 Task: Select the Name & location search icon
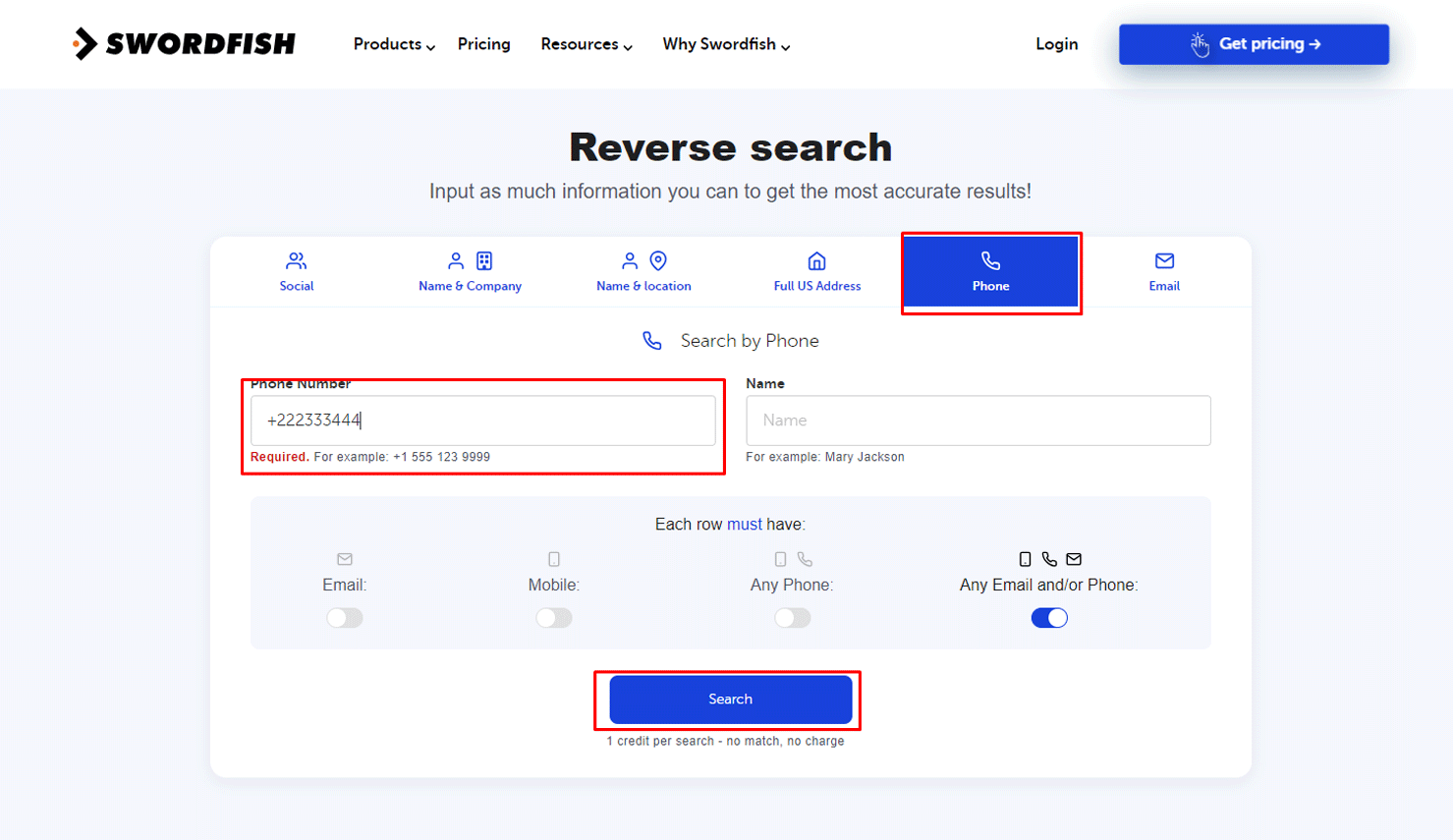click(643, 260)
